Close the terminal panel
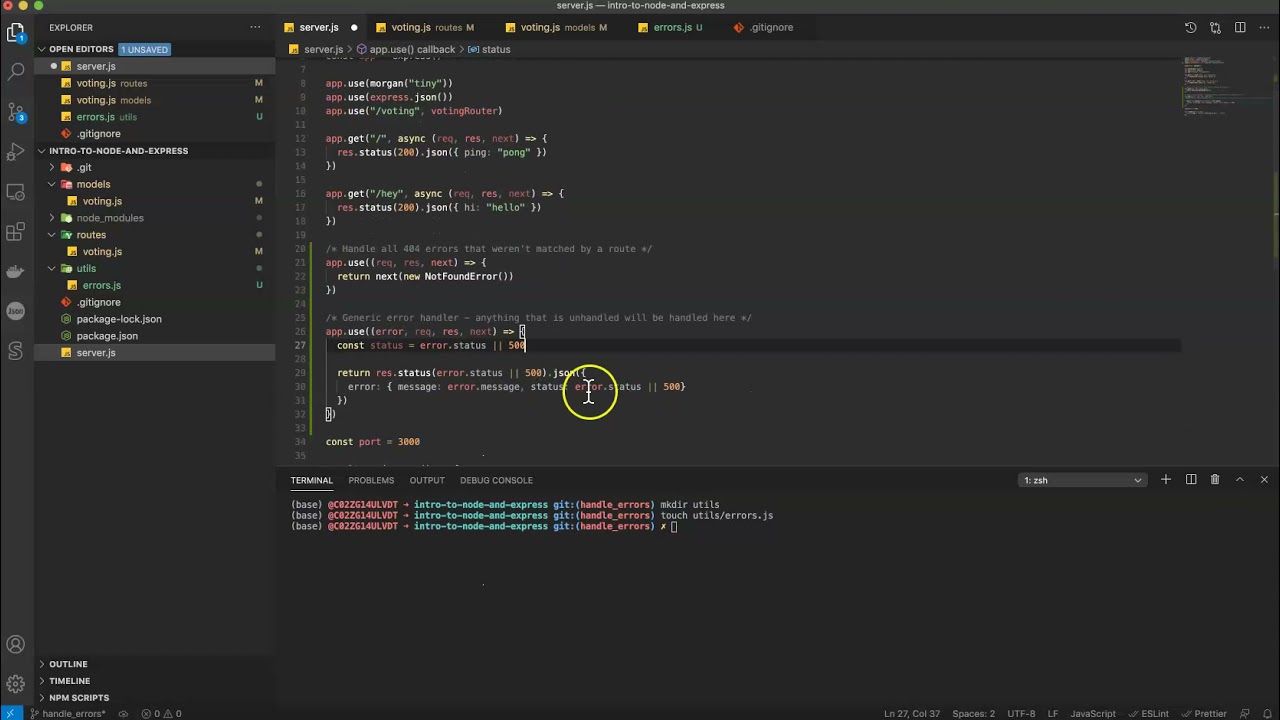 pyautogui.click(x=1264, y=480)
